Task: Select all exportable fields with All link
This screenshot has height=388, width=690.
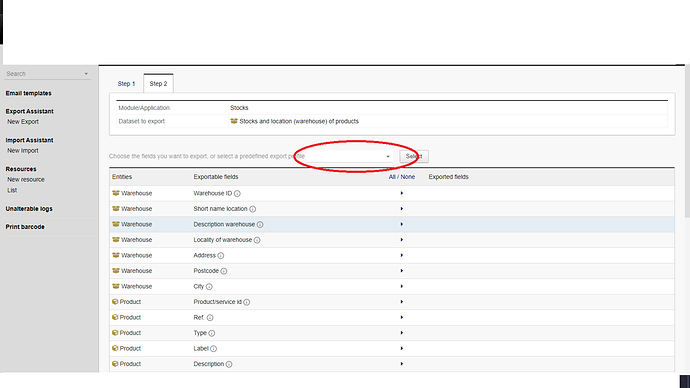Action: (x=392, y=177)
